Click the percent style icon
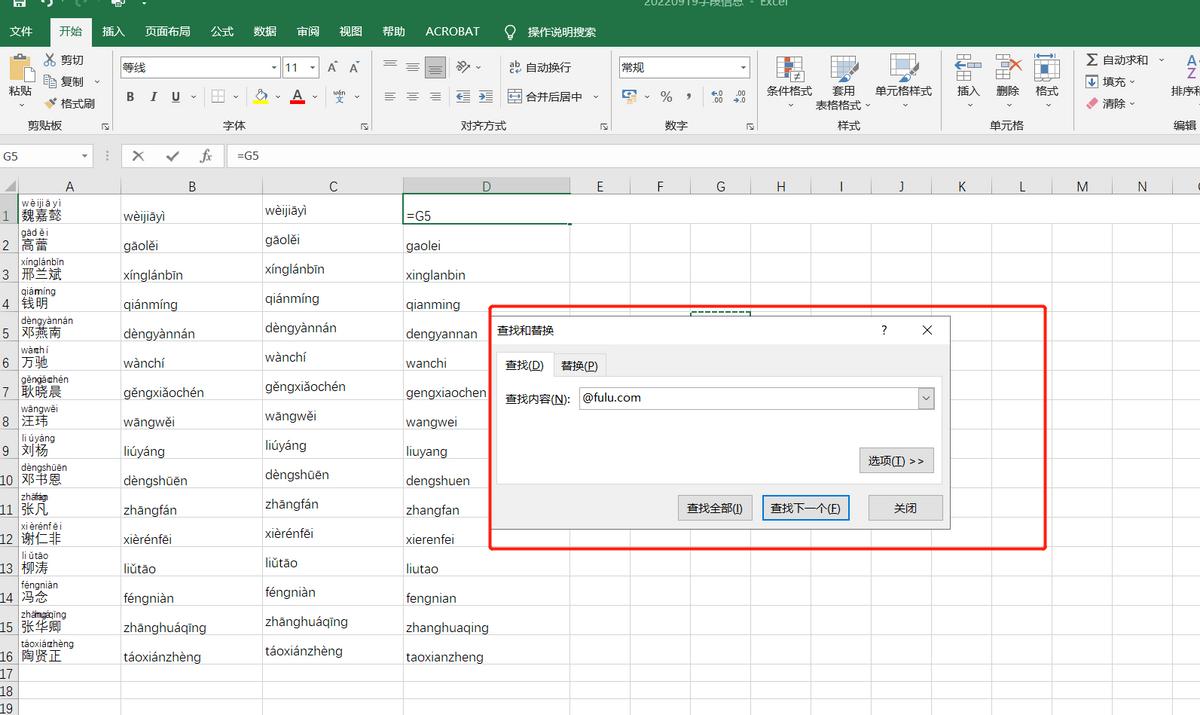Image resolution: width=1200 pixels, height=715 pixels. coord(666,97)
